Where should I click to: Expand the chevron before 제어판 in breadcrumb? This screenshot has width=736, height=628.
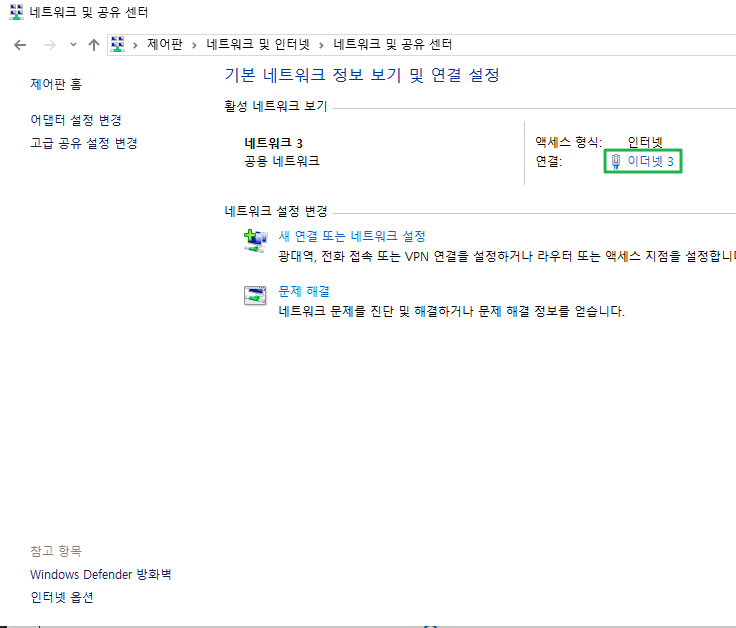pos(135,45)
